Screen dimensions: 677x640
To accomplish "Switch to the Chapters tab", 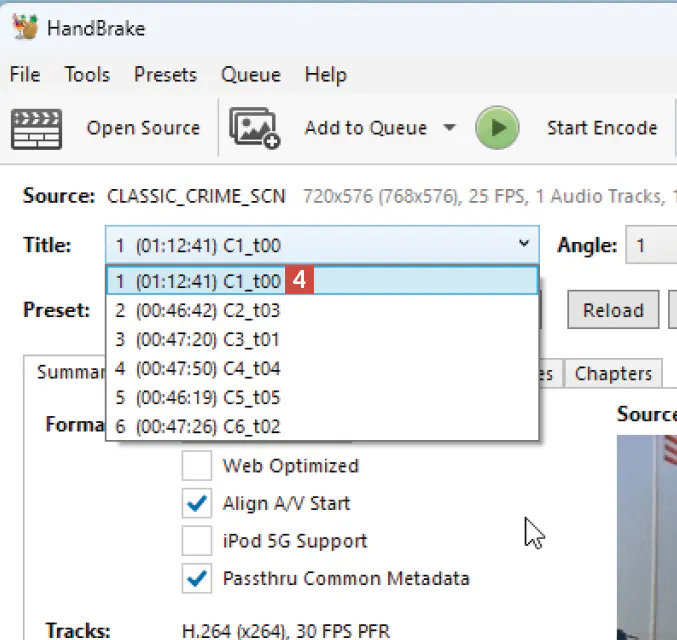I will click(613, 374).
